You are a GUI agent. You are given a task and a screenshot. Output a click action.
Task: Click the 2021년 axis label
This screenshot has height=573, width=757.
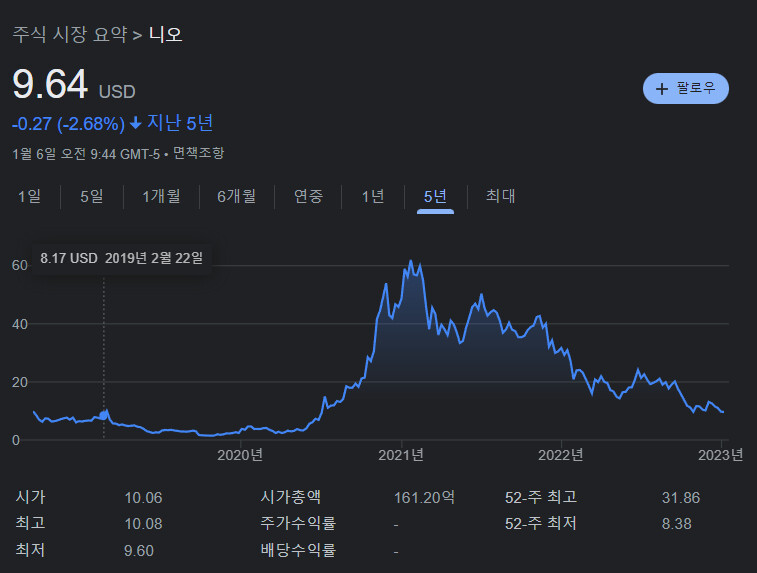tap(401, 455)
